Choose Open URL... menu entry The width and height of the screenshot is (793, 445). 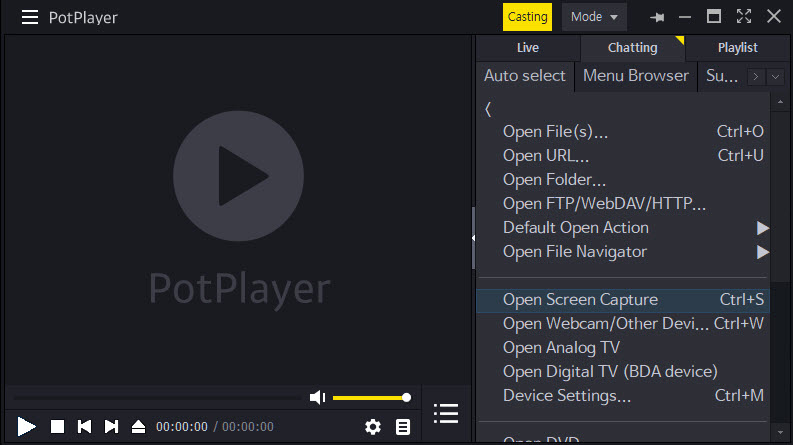tap(623, 156)
